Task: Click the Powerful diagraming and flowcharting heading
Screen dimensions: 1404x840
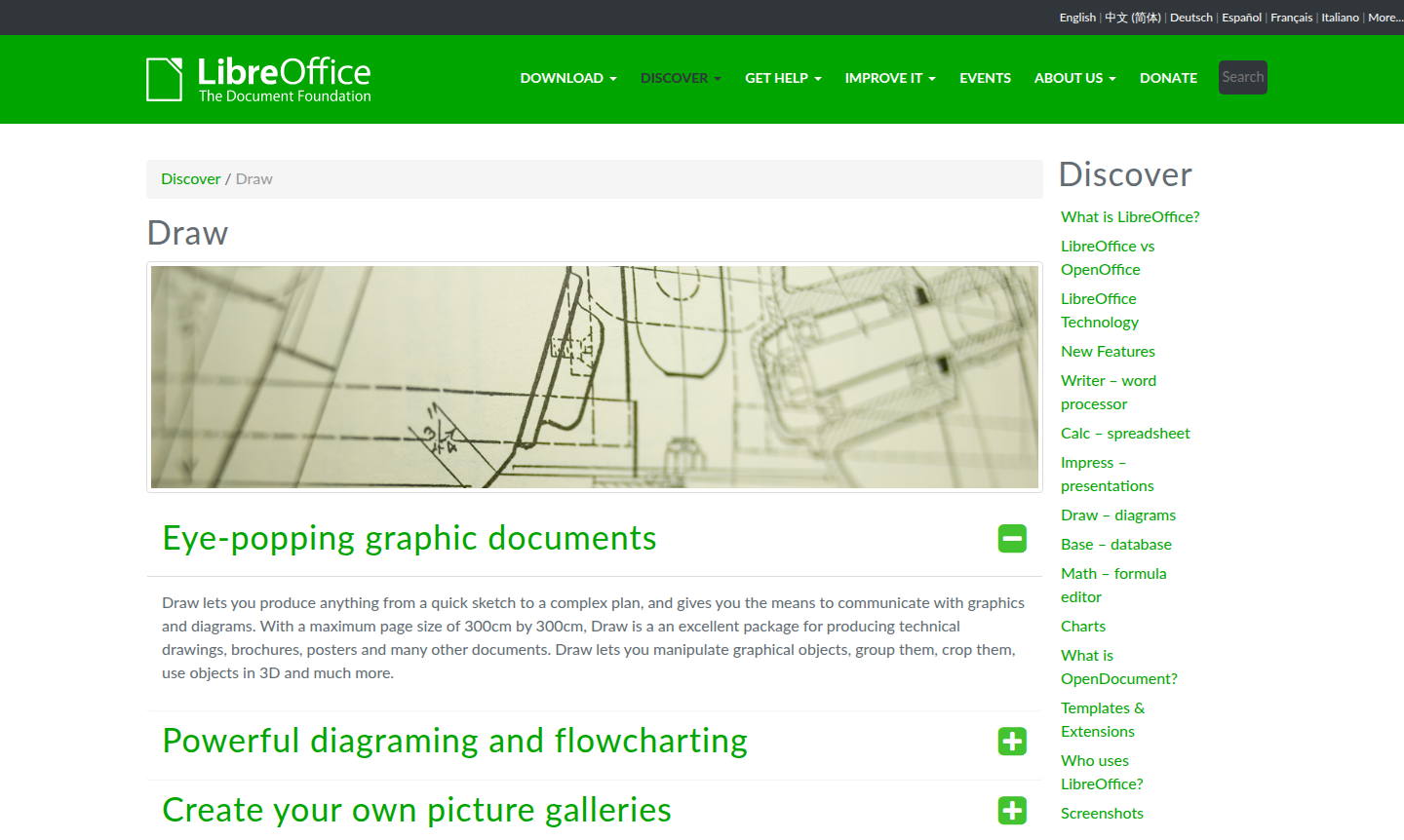Action: click(454, 742)
